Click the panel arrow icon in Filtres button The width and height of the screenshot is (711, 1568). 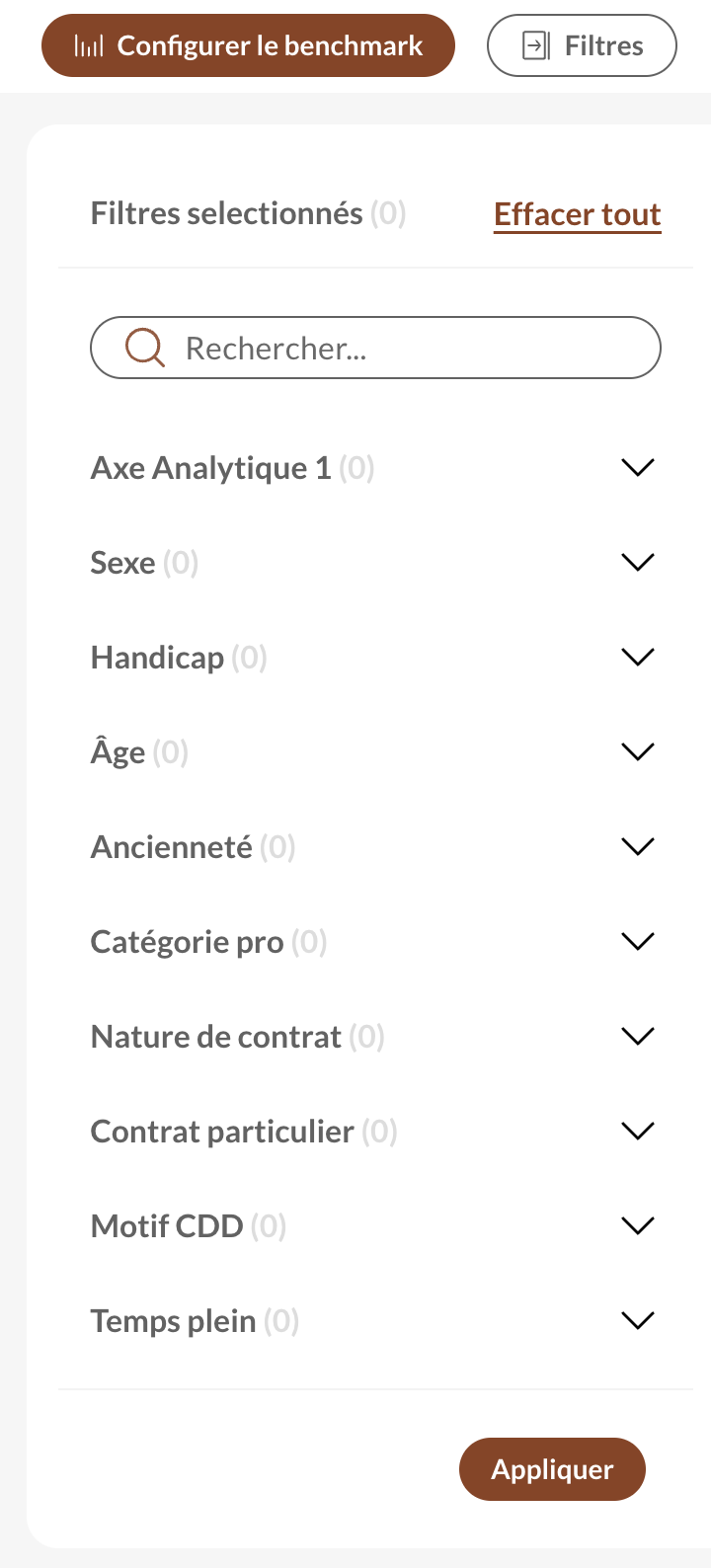click(535, 45)
